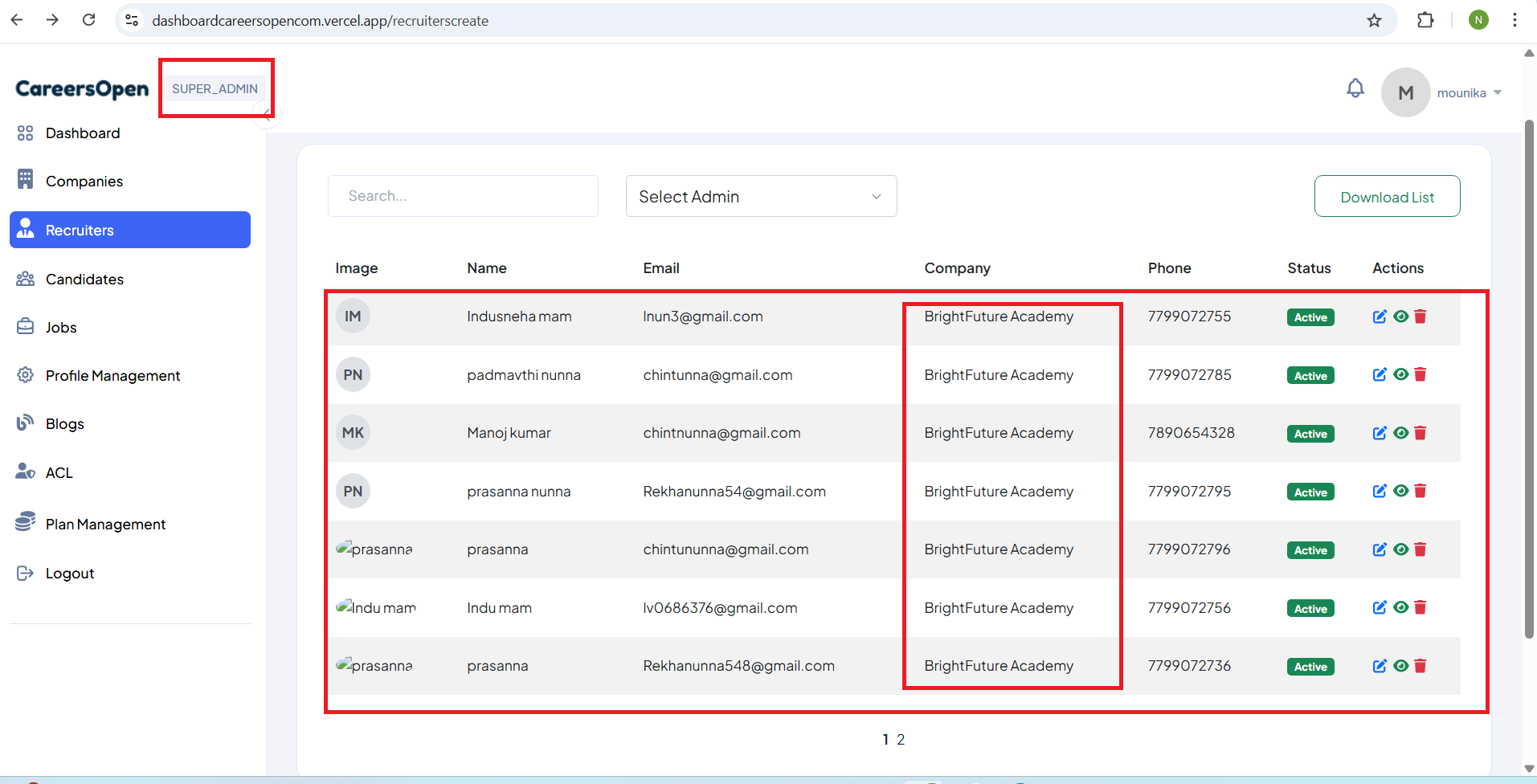Edit the prasanna nunna recruiter entry

[1380, 492]
